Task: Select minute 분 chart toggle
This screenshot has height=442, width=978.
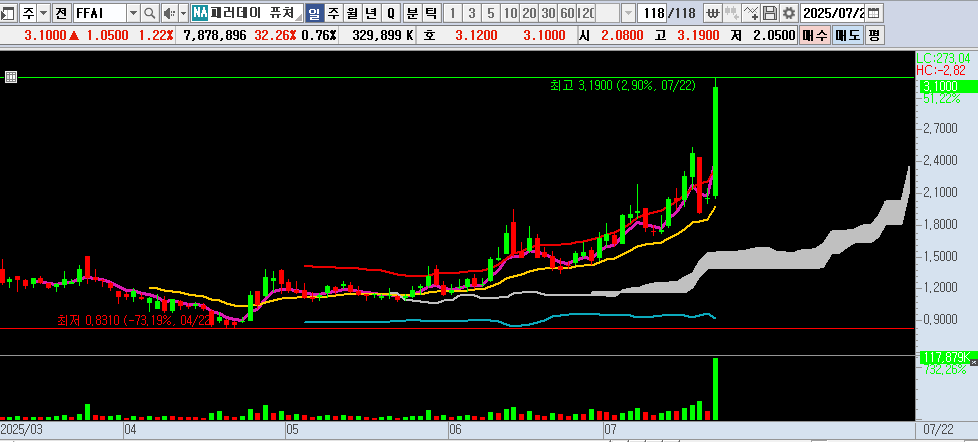Action: point(412,12)
